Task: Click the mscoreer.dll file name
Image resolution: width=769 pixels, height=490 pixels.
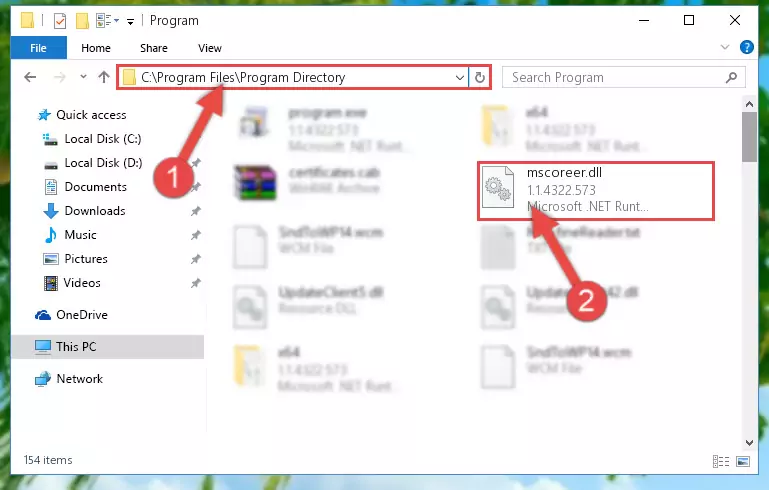Action: (x=564, y=173)
